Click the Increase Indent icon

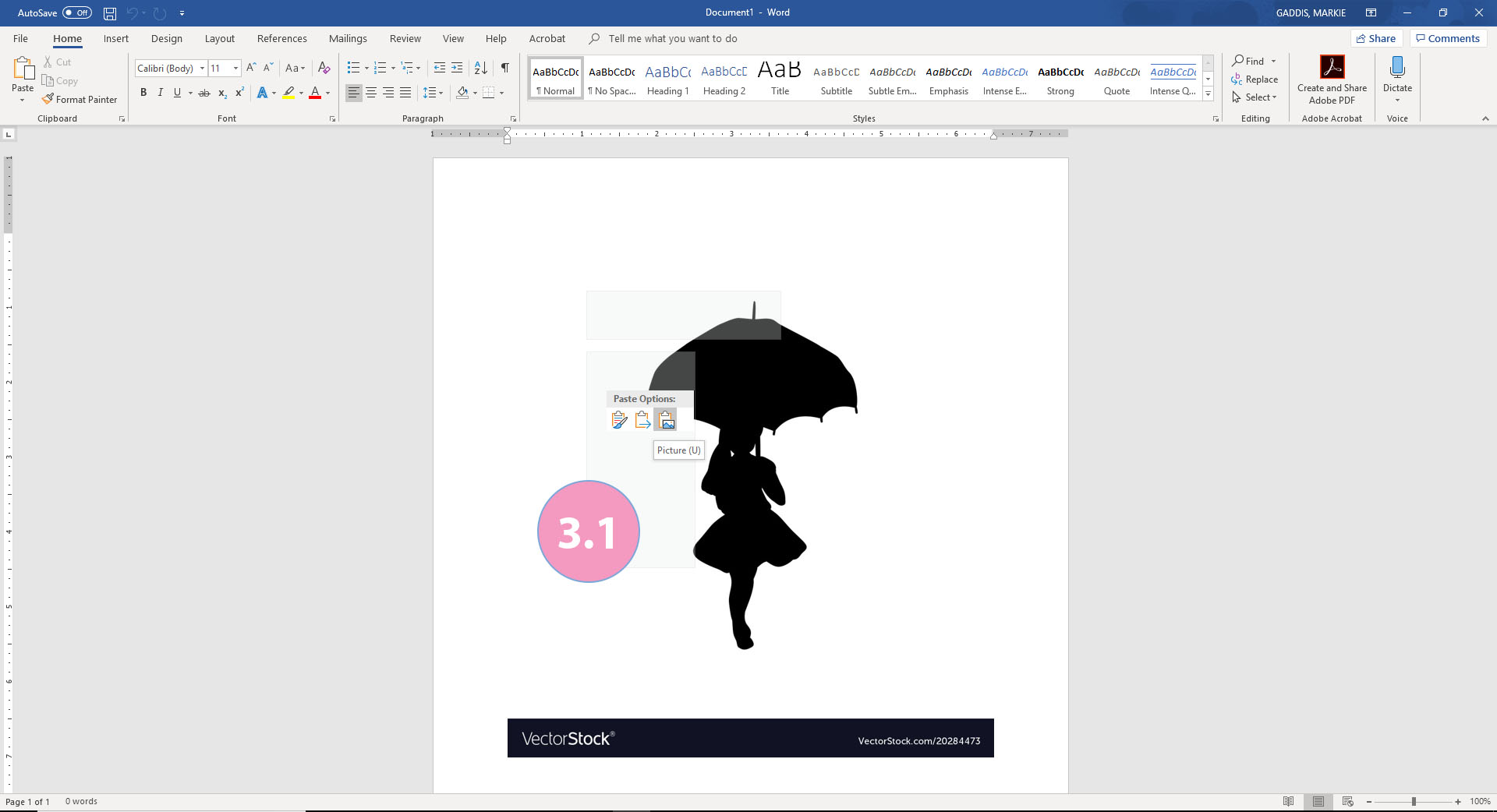457,68
